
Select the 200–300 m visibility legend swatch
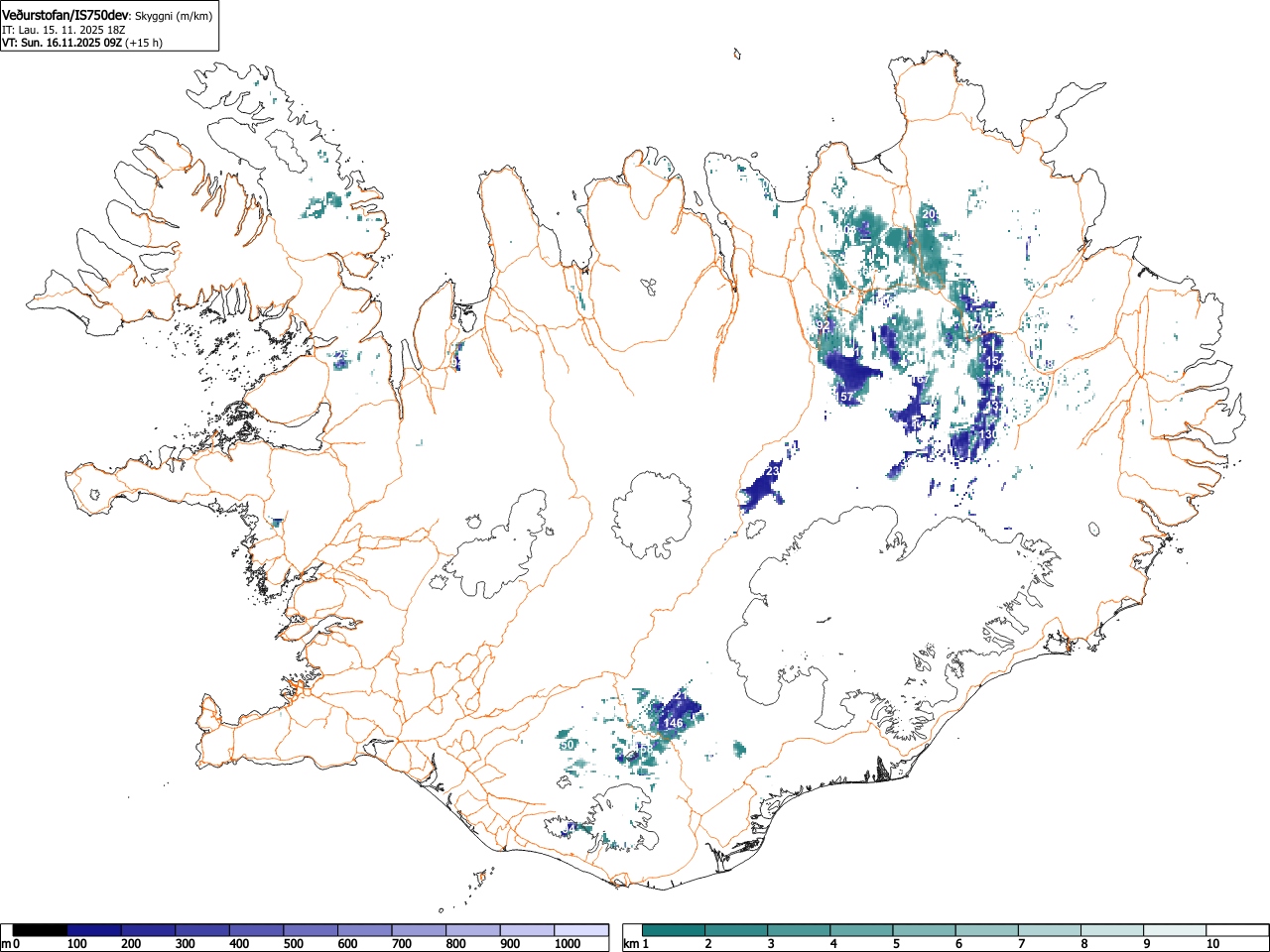[x=149, y=930]
